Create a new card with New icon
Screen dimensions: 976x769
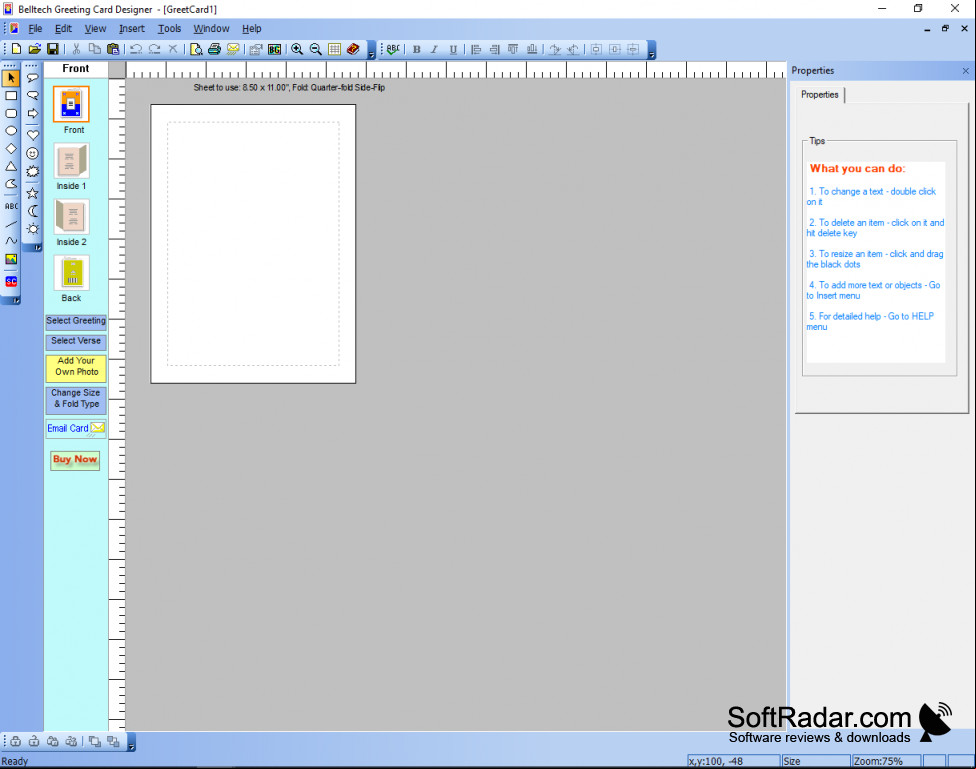(16, 49)
